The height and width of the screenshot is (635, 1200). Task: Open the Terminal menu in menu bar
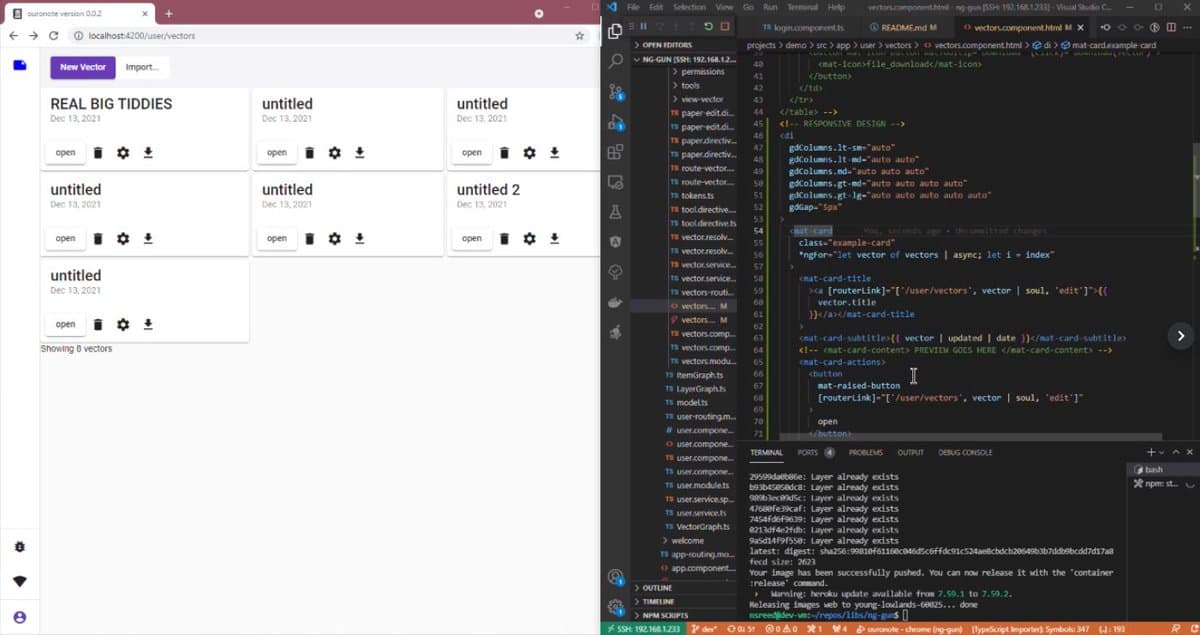click(802, 7)
